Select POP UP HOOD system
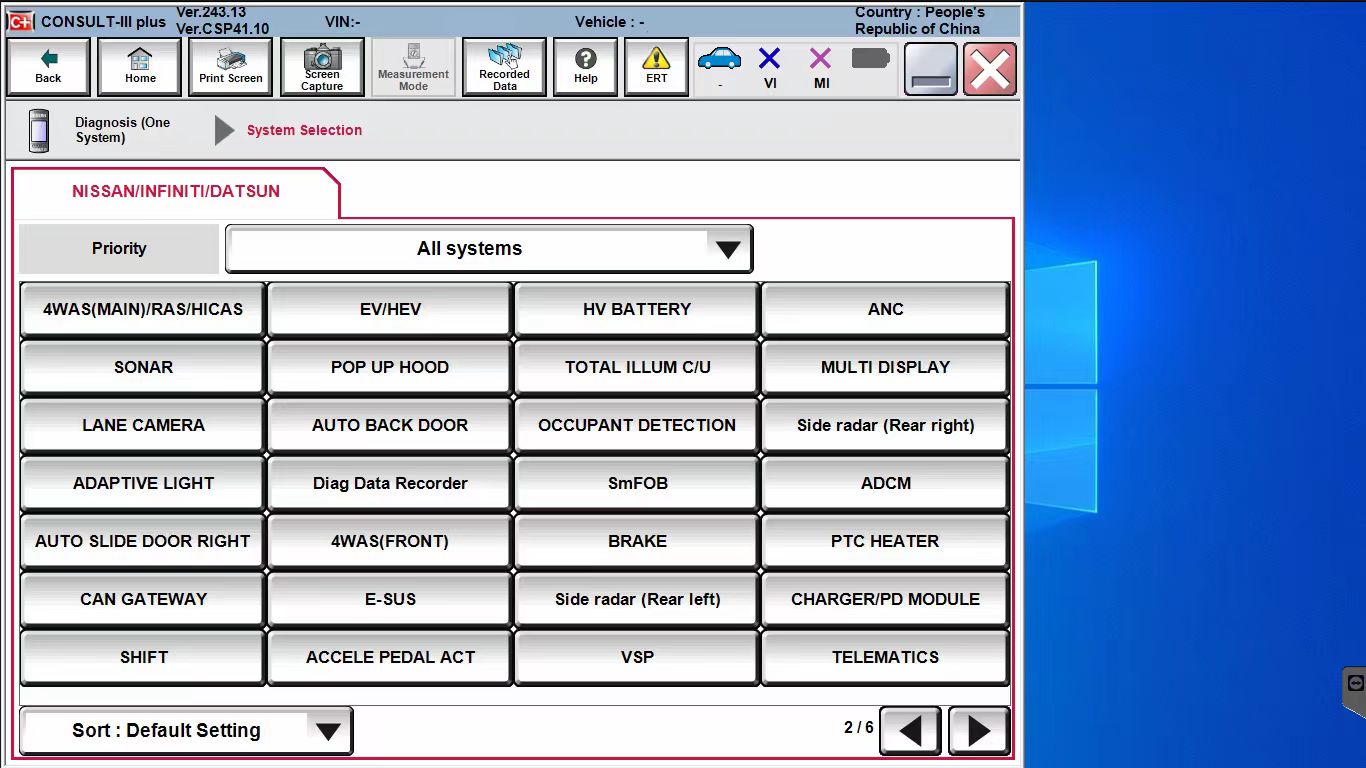1366x768 pixels. coord(390,368)
